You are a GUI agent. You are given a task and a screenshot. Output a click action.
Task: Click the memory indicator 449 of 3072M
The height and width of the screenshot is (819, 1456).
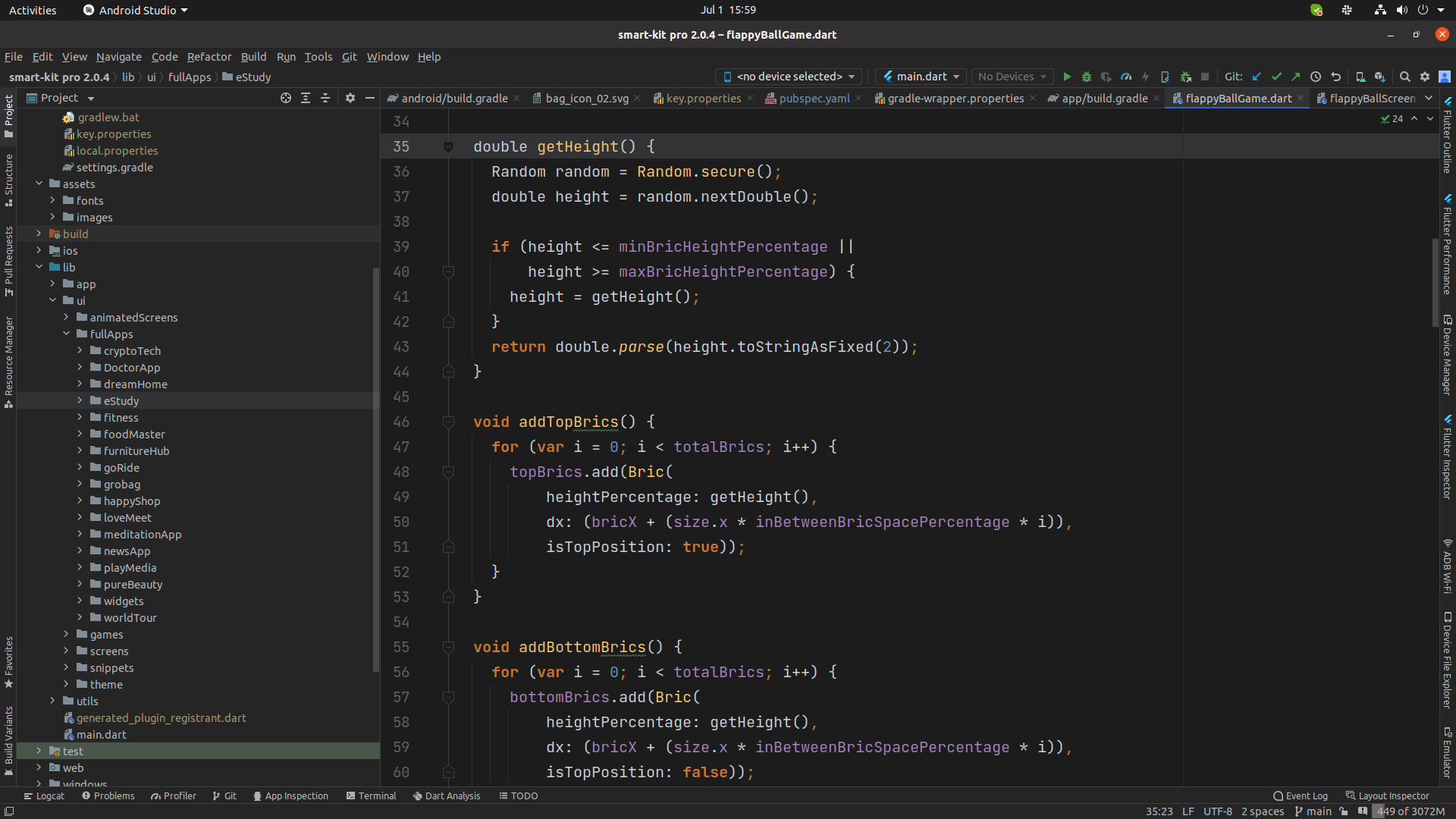[1410, 811]
